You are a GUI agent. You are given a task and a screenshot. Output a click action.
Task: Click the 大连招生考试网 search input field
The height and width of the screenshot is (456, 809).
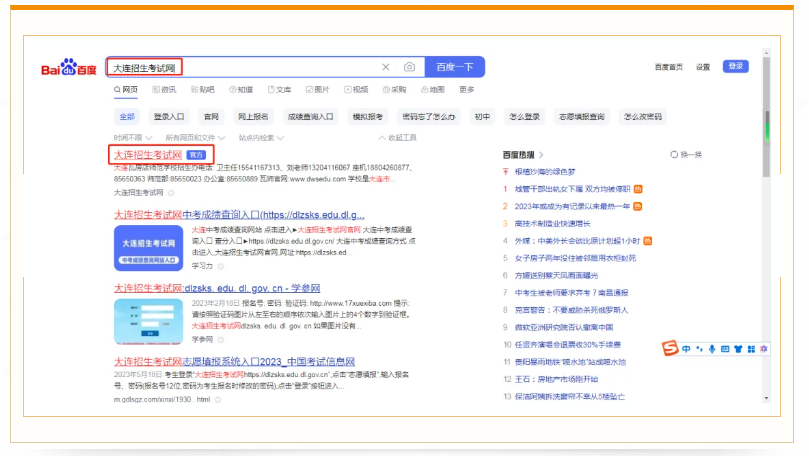[240, 67]
